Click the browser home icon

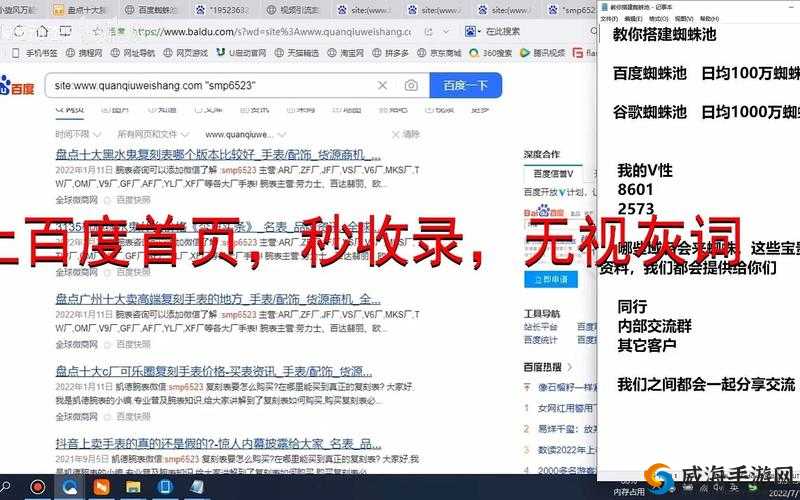[42, 31]
